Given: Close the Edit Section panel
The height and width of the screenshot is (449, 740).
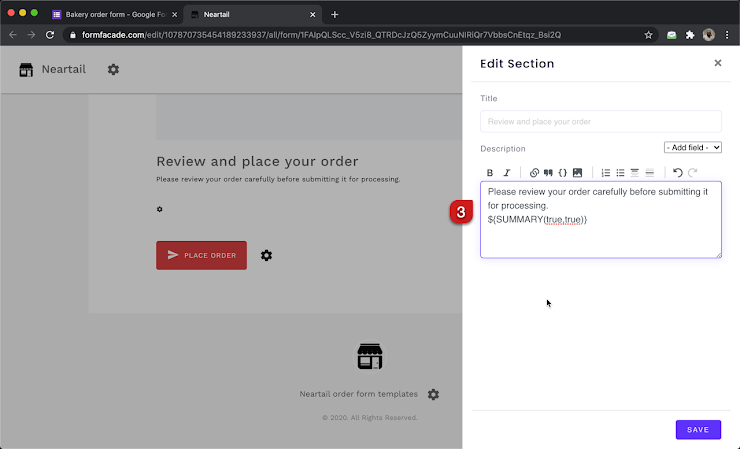Looking at the screenshot, I should click(x=717, y=63).
